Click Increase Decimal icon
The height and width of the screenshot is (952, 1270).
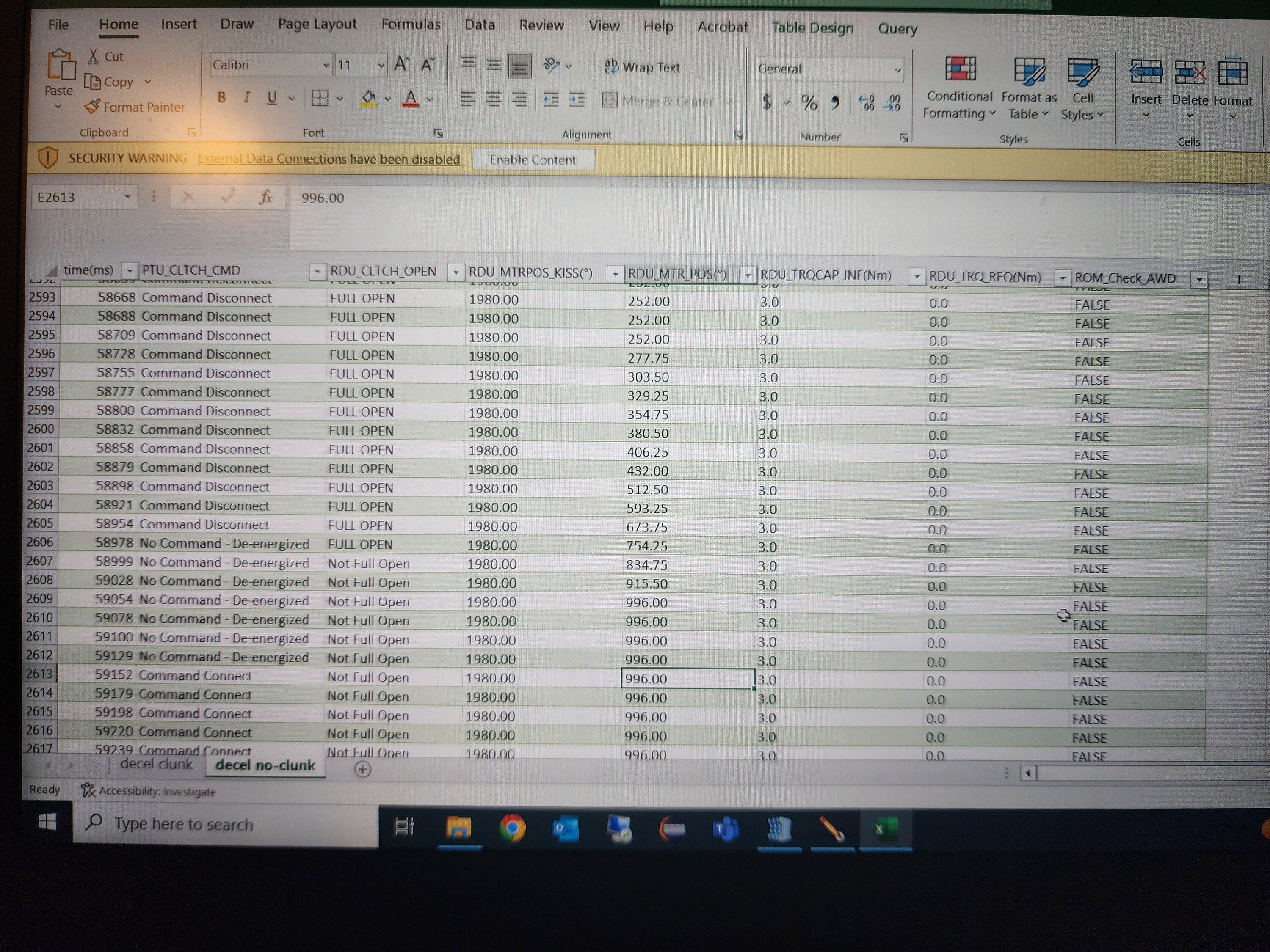(x=866, y=103)
